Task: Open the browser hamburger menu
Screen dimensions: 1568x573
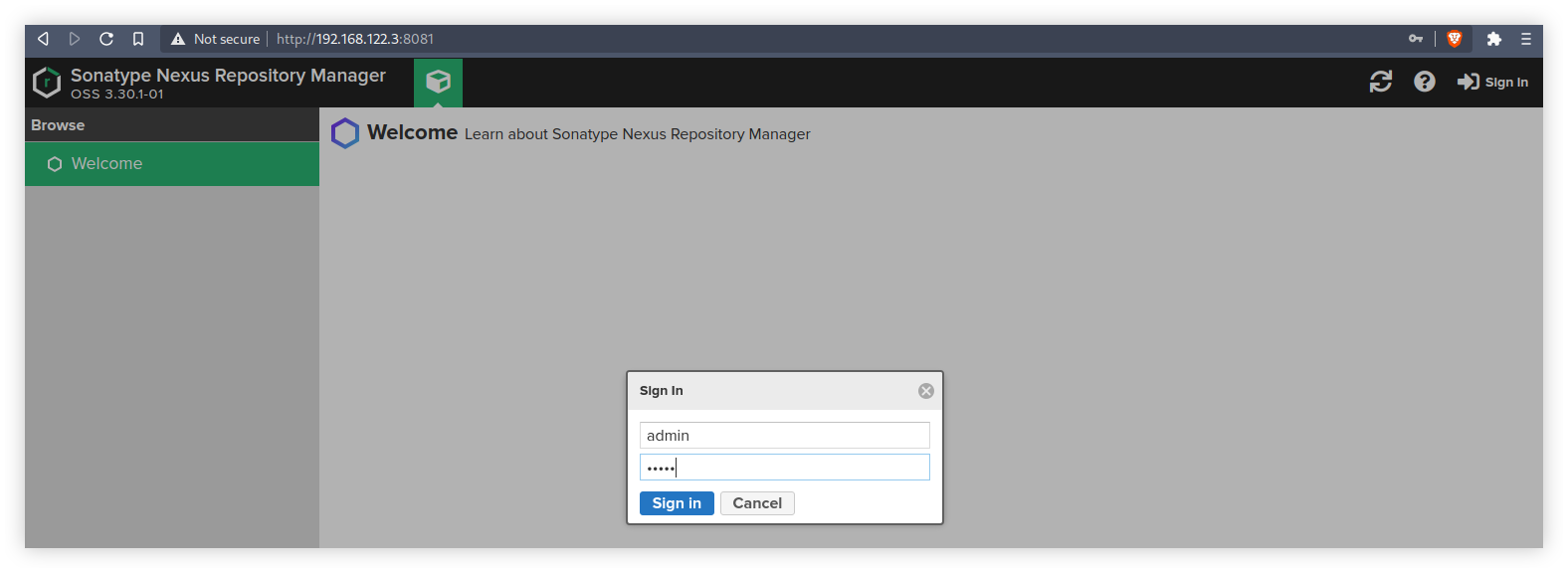Action: [x=1525, y=39]
